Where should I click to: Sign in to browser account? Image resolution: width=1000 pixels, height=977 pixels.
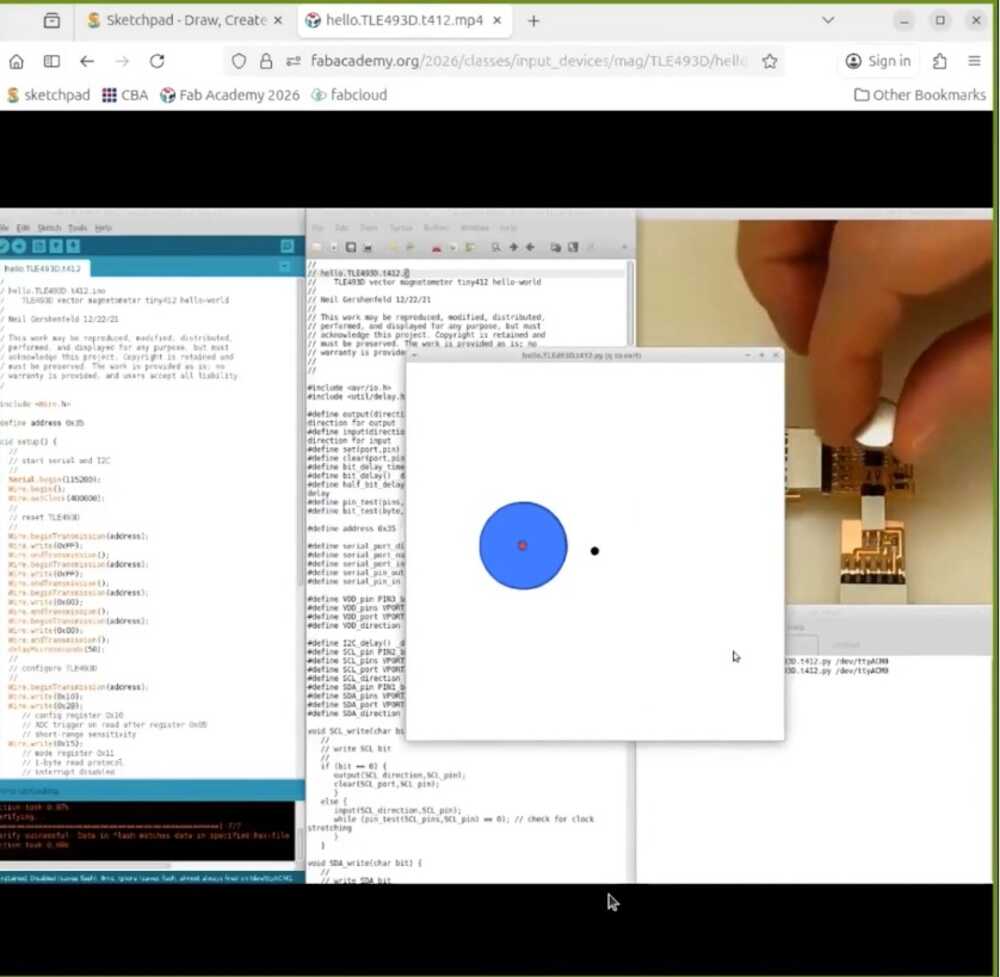pyautogui.click(x=878, y=61)
